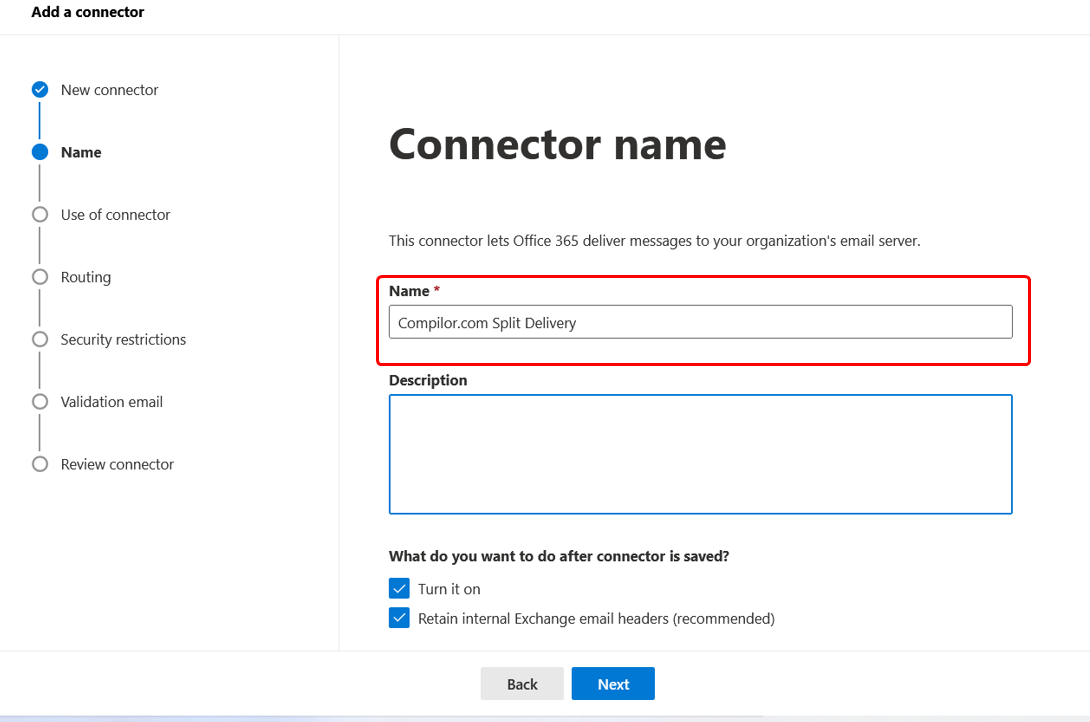Click the Review connector step circle

tap(40, 464)
